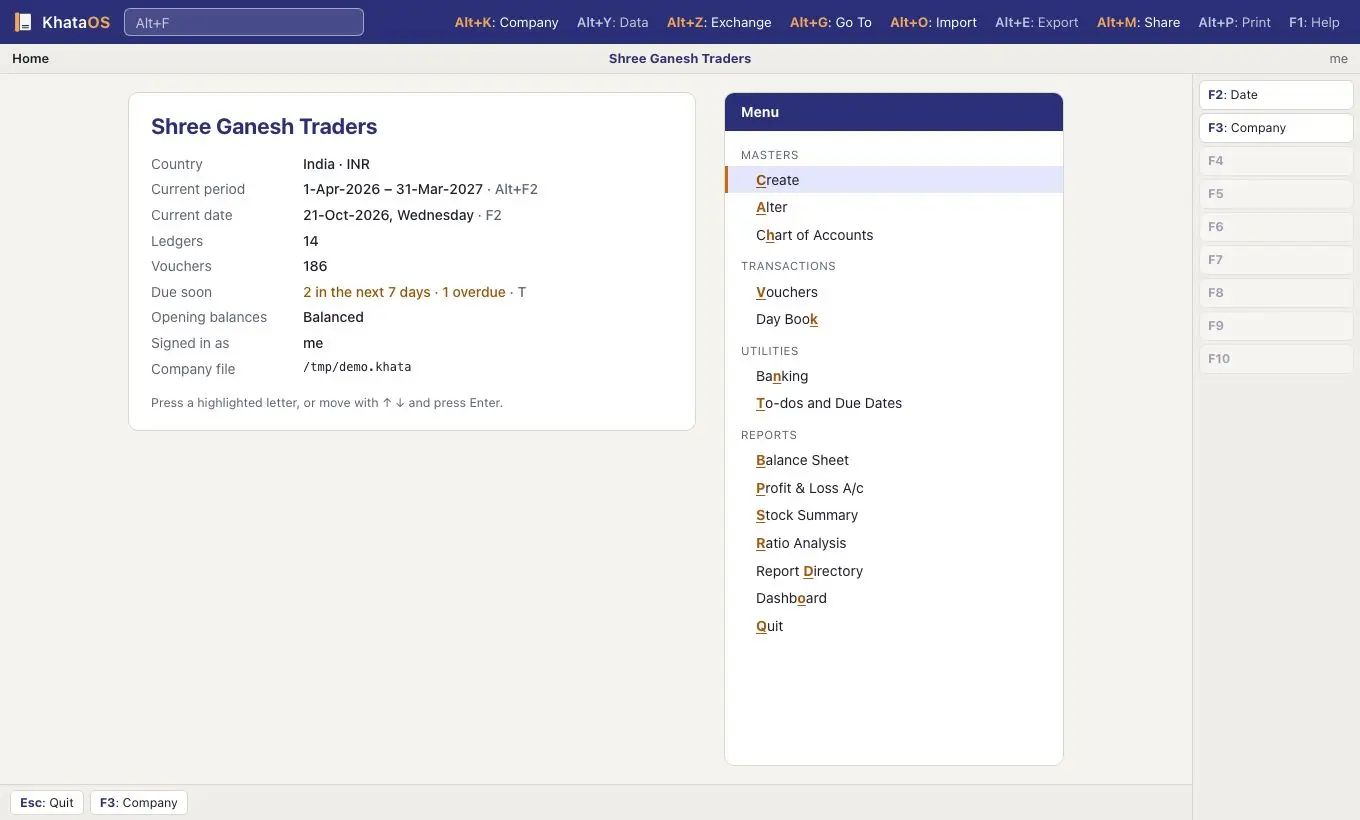1360x820 pixels.
Task: Open the Alt+P Print menu
Action: tap(1234, 22)
